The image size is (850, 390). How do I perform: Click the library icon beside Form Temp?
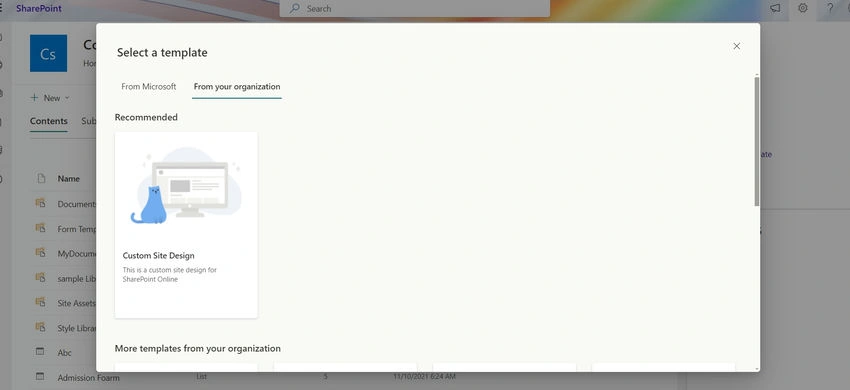[40, 228]
